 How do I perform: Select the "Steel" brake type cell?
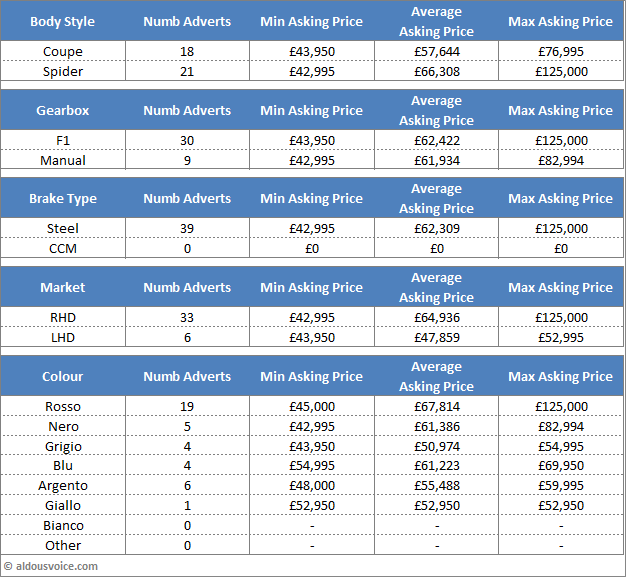[63, 229]
